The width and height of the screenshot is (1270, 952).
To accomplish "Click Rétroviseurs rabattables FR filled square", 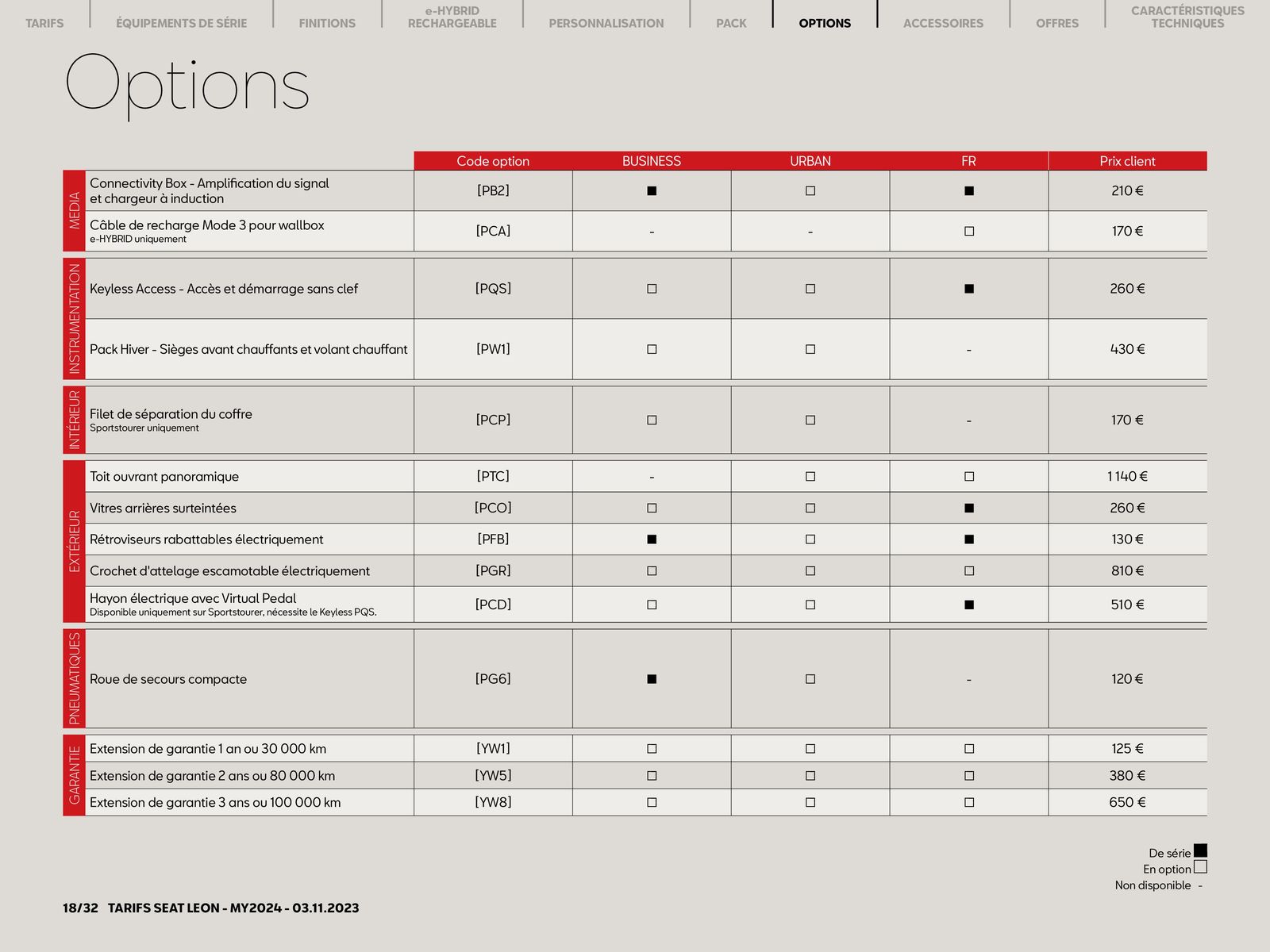I will coord(969,539).
